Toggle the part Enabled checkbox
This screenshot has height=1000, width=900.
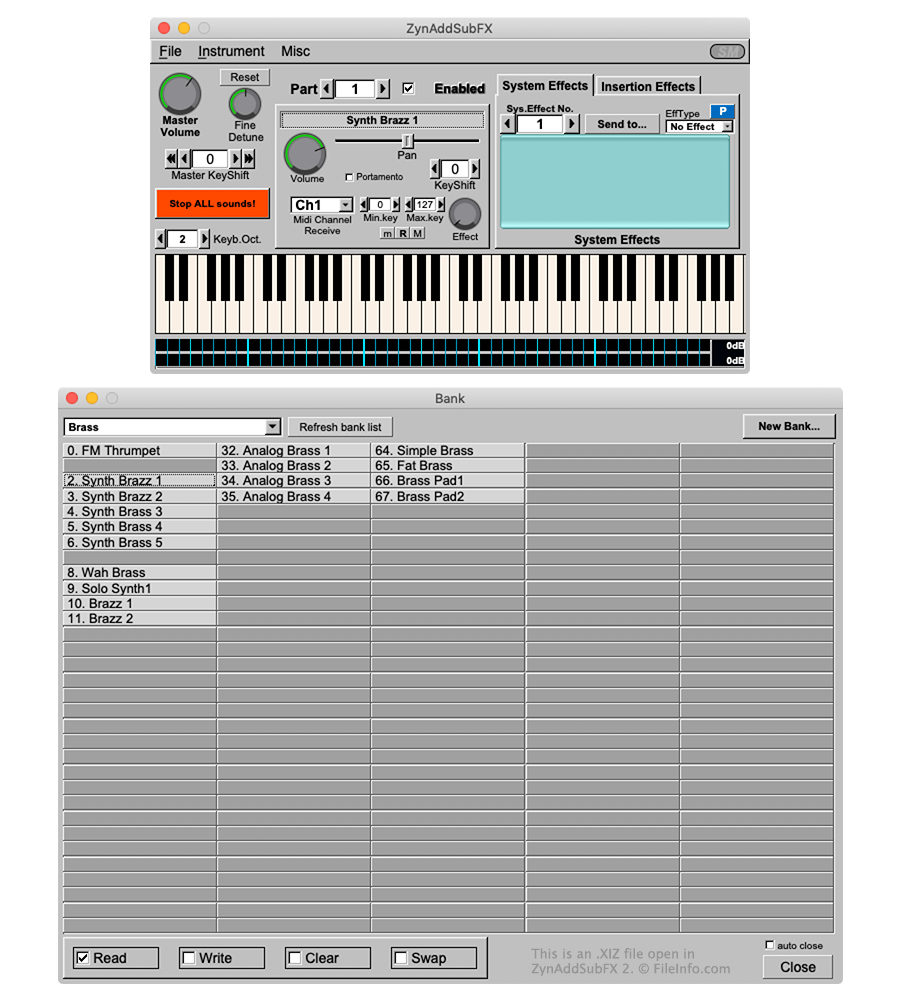[x=408, y=88]
